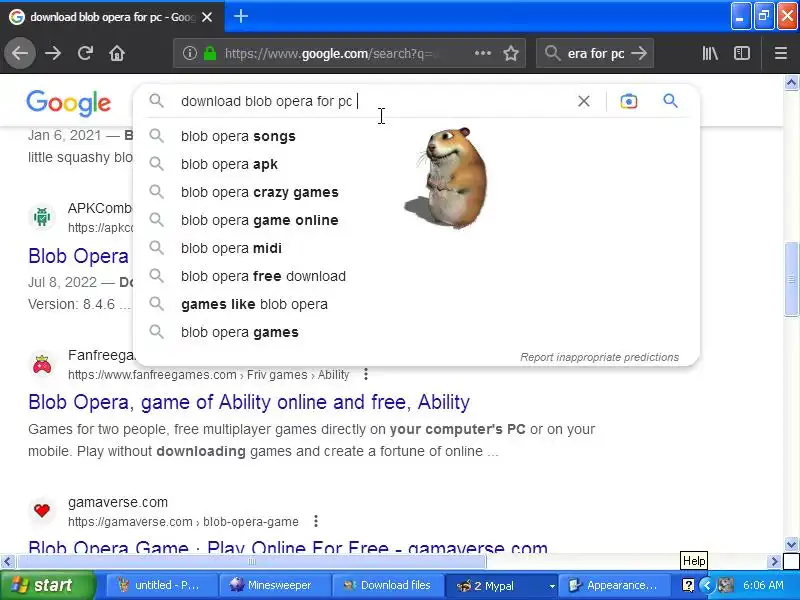Search by image with camera icon

629,101
